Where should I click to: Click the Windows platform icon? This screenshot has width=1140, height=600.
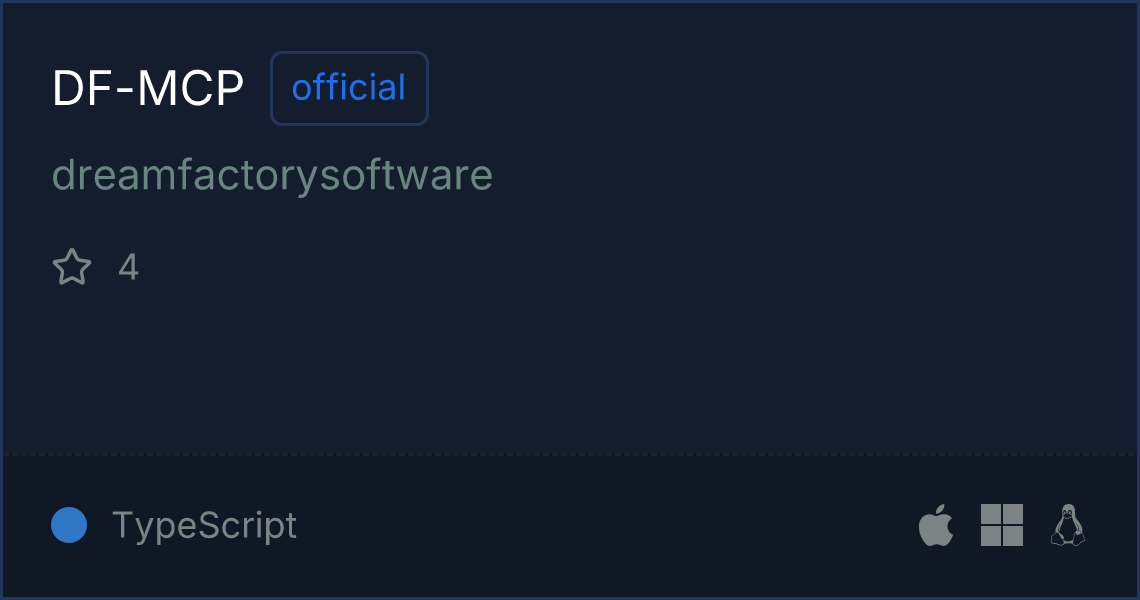(x=1002, y=525)
